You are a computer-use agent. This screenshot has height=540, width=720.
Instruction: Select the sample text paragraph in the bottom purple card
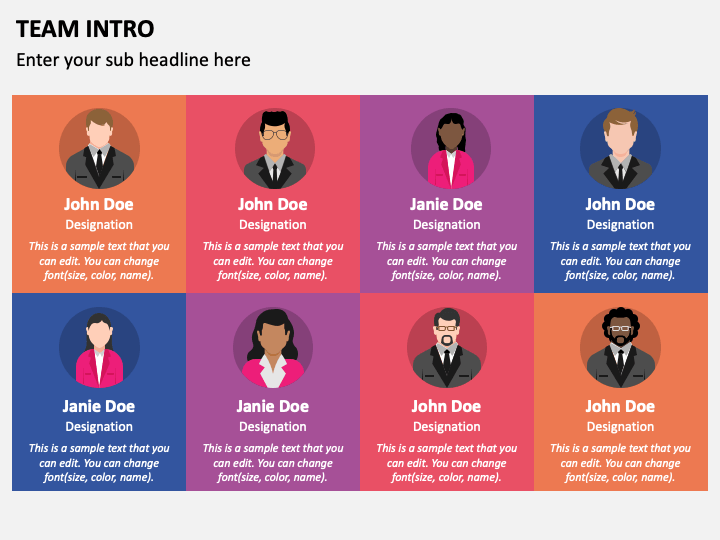[273, 463]
